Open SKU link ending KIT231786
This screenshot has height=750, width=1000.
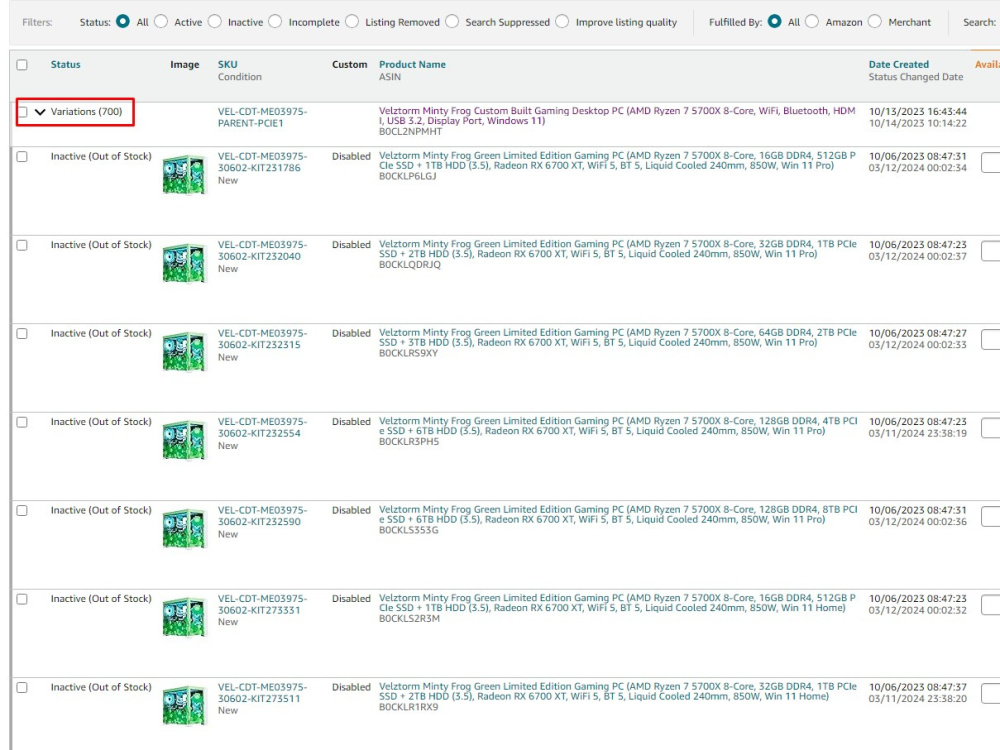[x=262, y=162]
